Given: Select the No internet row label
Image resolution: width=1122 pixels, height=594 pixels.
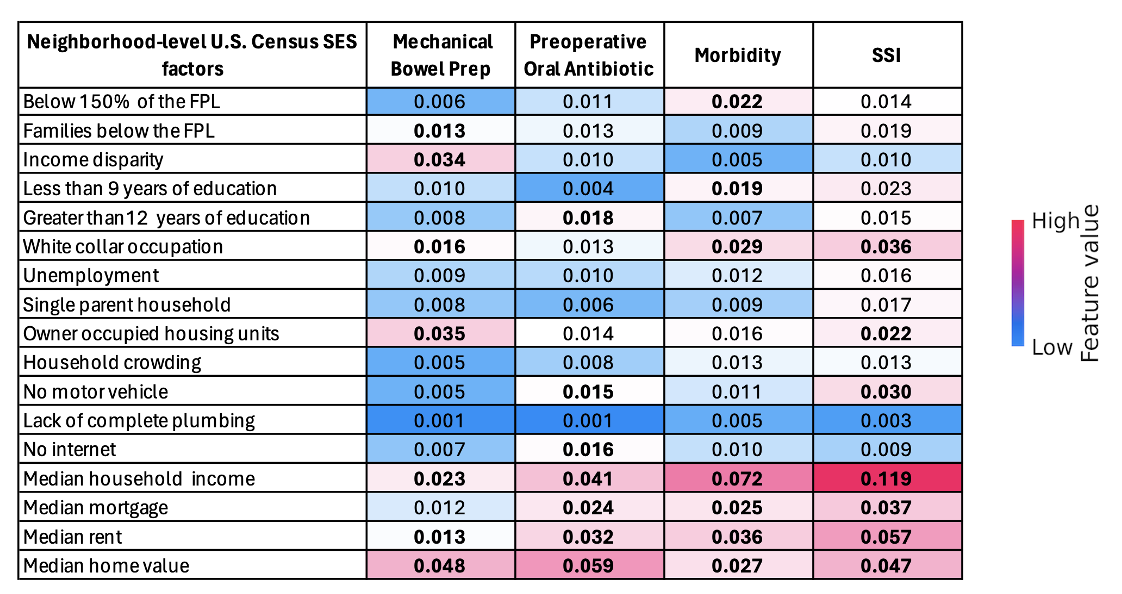Looking at the screenshot, I should click(x=69, y=449).
